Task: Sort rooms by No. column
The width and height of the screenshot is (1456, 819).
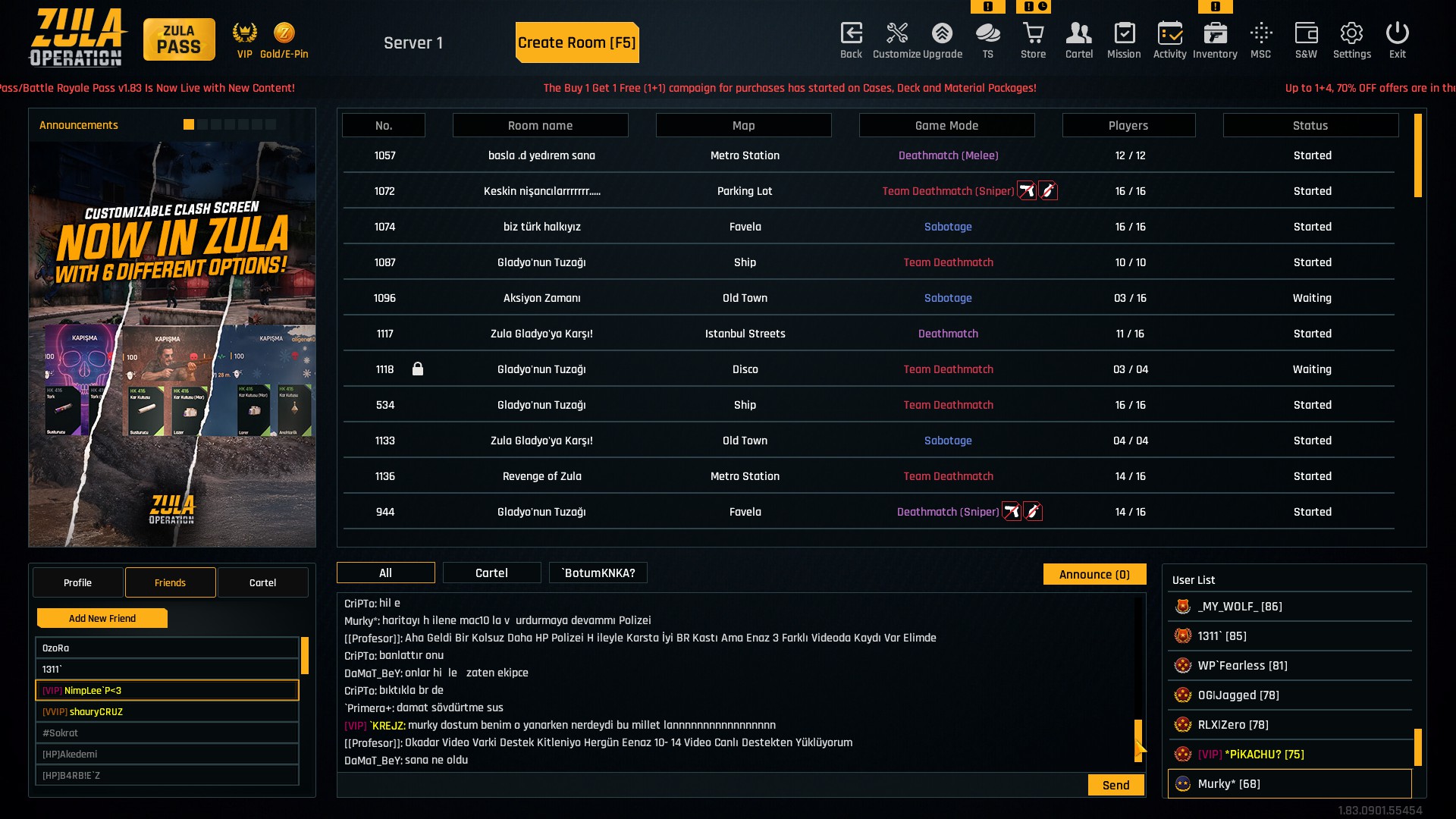Action: click(384, 125)
